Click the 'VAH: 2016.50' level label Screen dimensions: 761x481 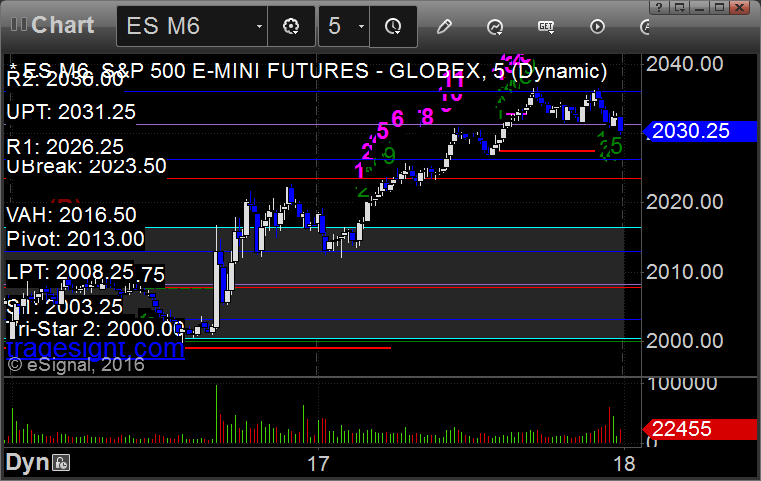pos(71,215)
